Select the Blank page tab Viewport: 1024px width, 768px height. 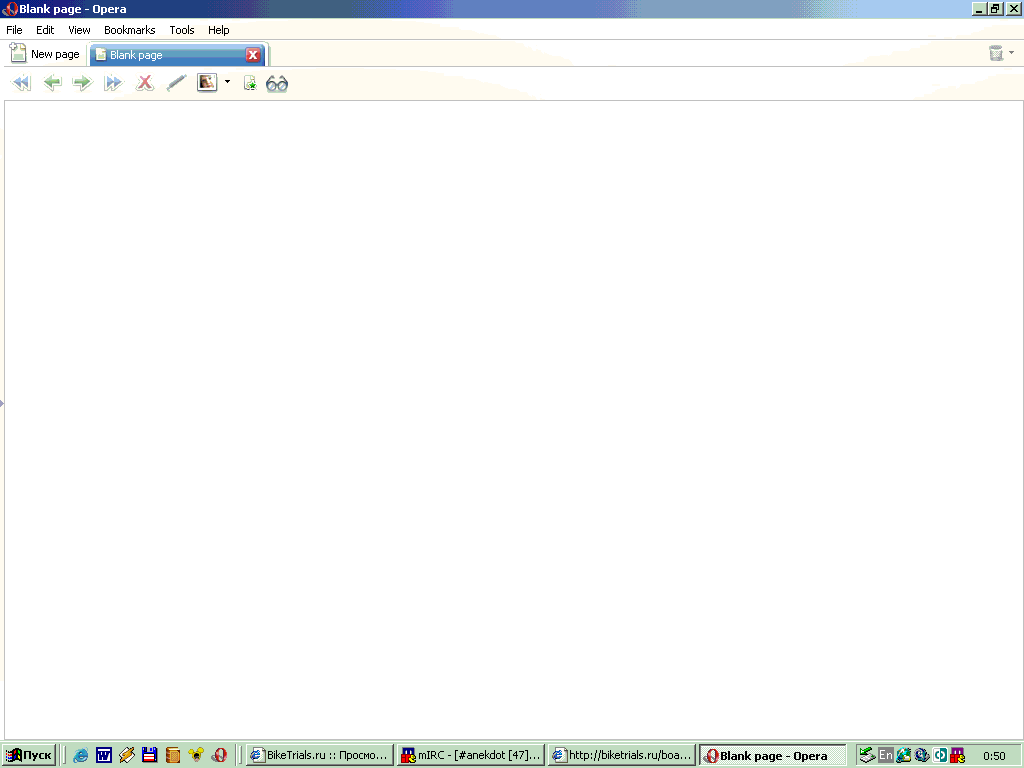165,55
